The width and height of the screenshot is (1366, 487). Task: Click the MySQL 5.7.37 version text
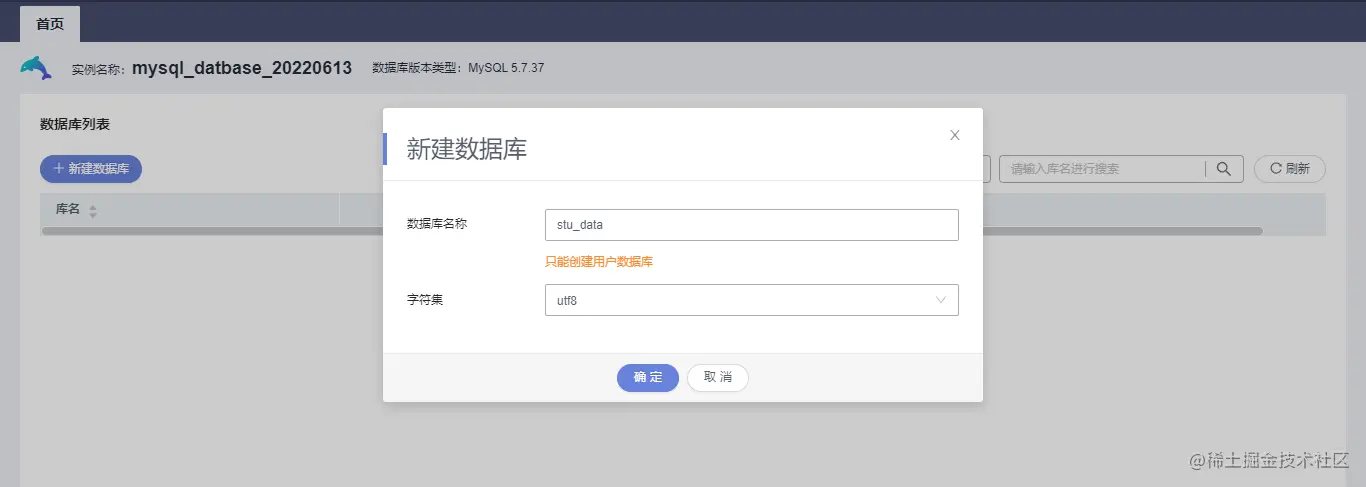click(x=506, y=68)
